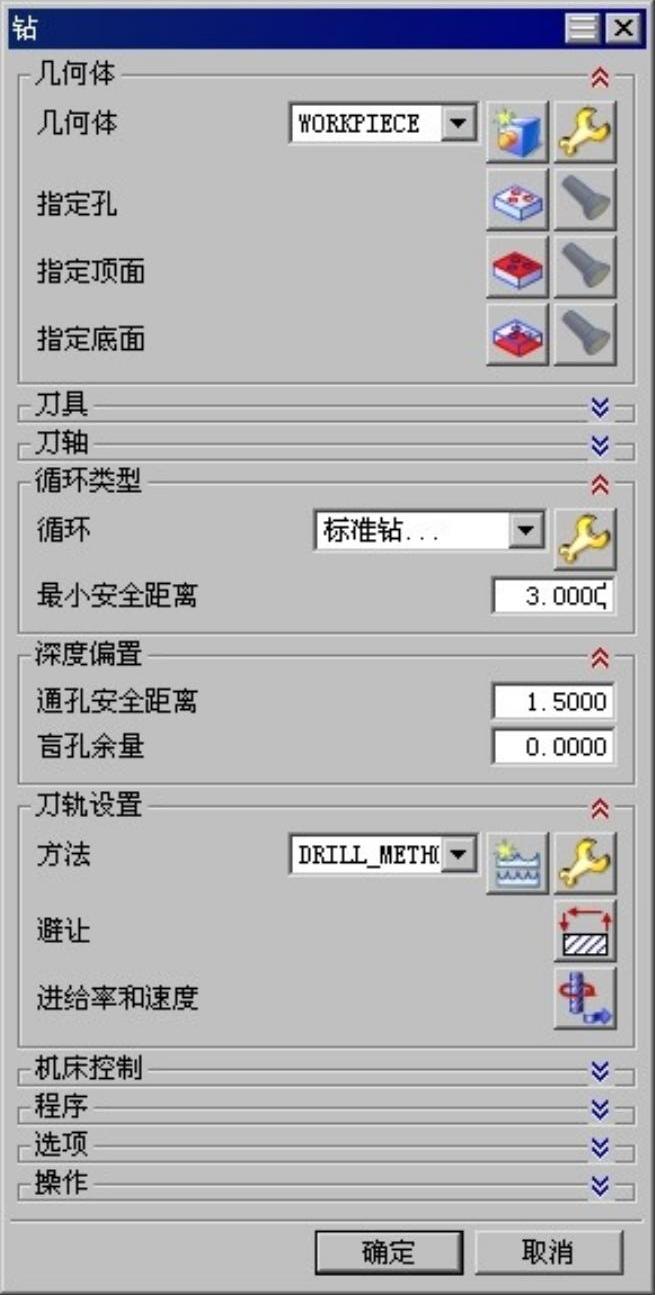The width and height of the screenshot is (655, 1295).
Task: Click the 确定 OK button
Action: (389, 1252)
